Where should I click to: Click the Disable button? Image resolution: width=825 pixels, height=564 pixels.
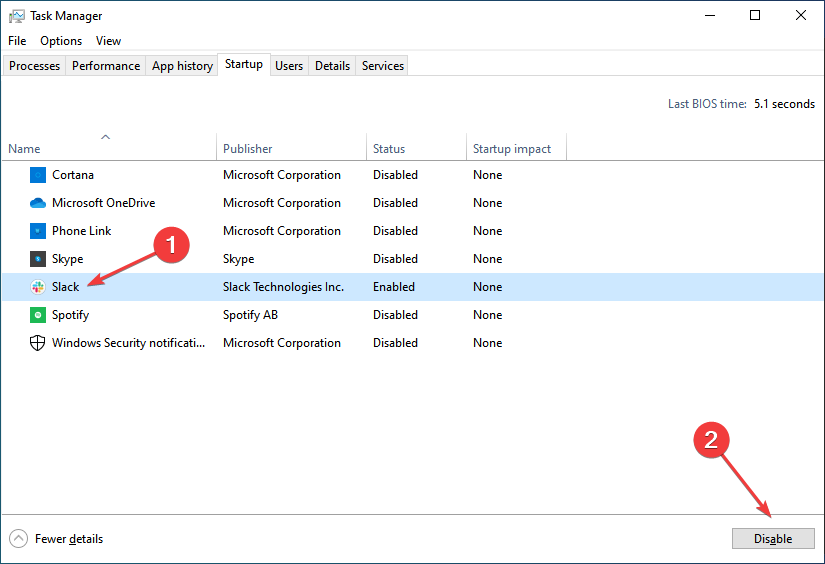773,539
